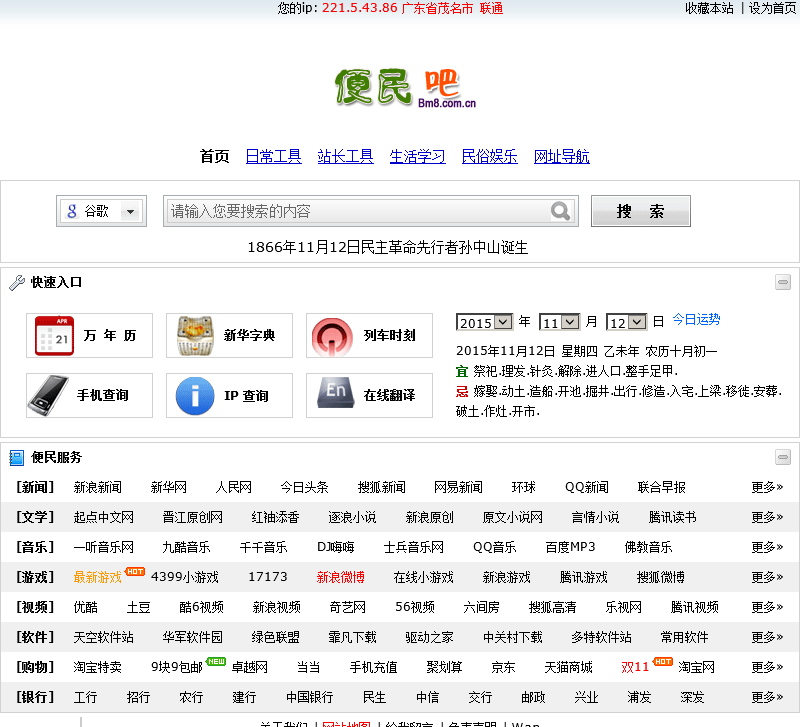Open the 天猫商城 link
Viewport: 800px width, 727px height.
[568, 667]
